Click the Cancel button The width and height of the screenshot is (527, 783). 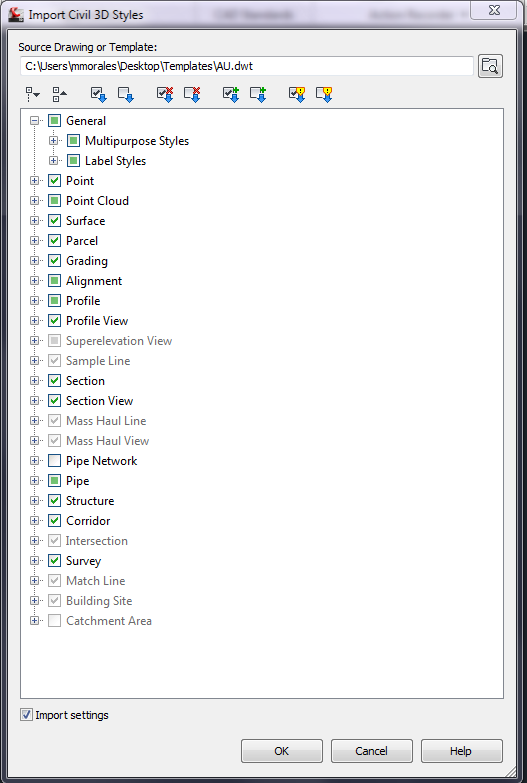(x=372, y=751)
